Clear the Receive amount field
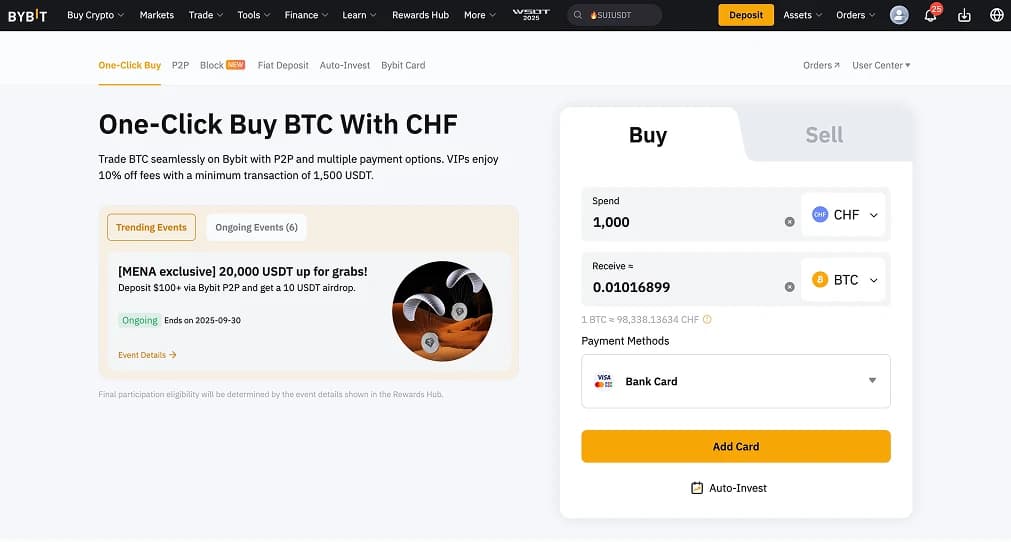The height and width of the screenshot is (542, 1011). (x=789, y=287)
